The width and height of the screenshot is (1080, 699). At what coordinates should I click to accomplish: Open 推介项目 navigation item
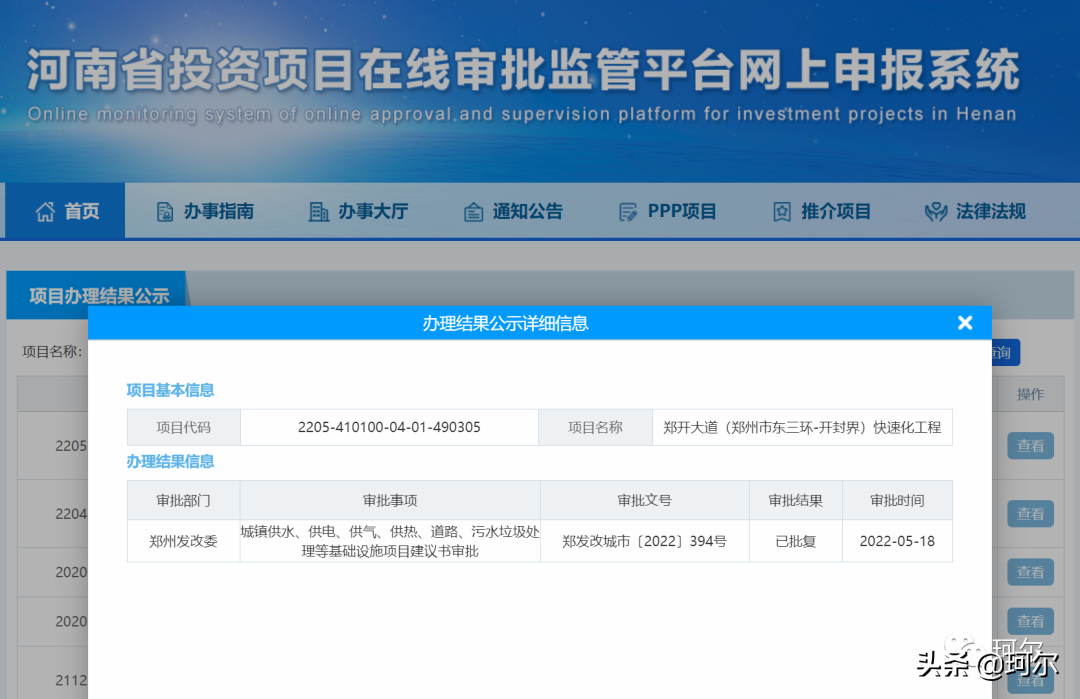[x=822, y=211]
